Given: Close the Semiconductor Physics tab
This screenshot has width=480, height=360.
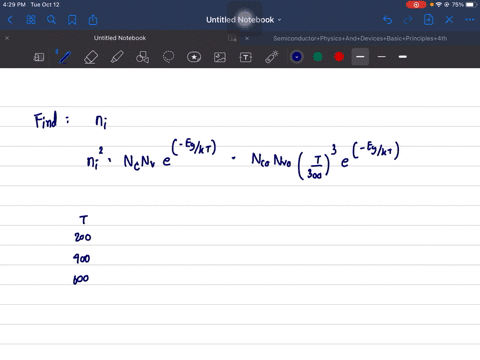Looking at the screenshot, I should pyautogui.click(x=247, y=38).
